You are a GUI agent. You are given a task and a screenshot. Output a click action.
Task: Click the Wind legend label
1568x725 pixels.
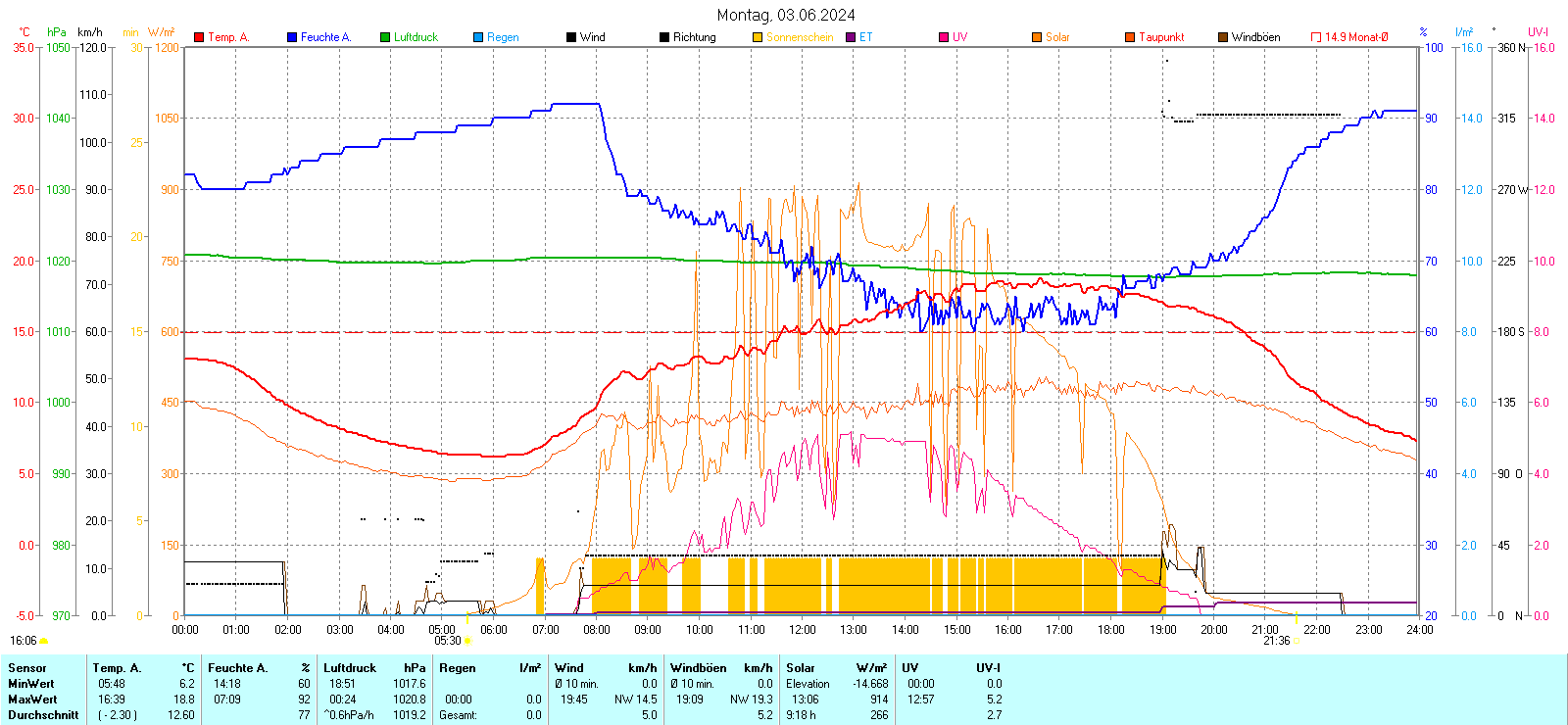click(592, 37)
